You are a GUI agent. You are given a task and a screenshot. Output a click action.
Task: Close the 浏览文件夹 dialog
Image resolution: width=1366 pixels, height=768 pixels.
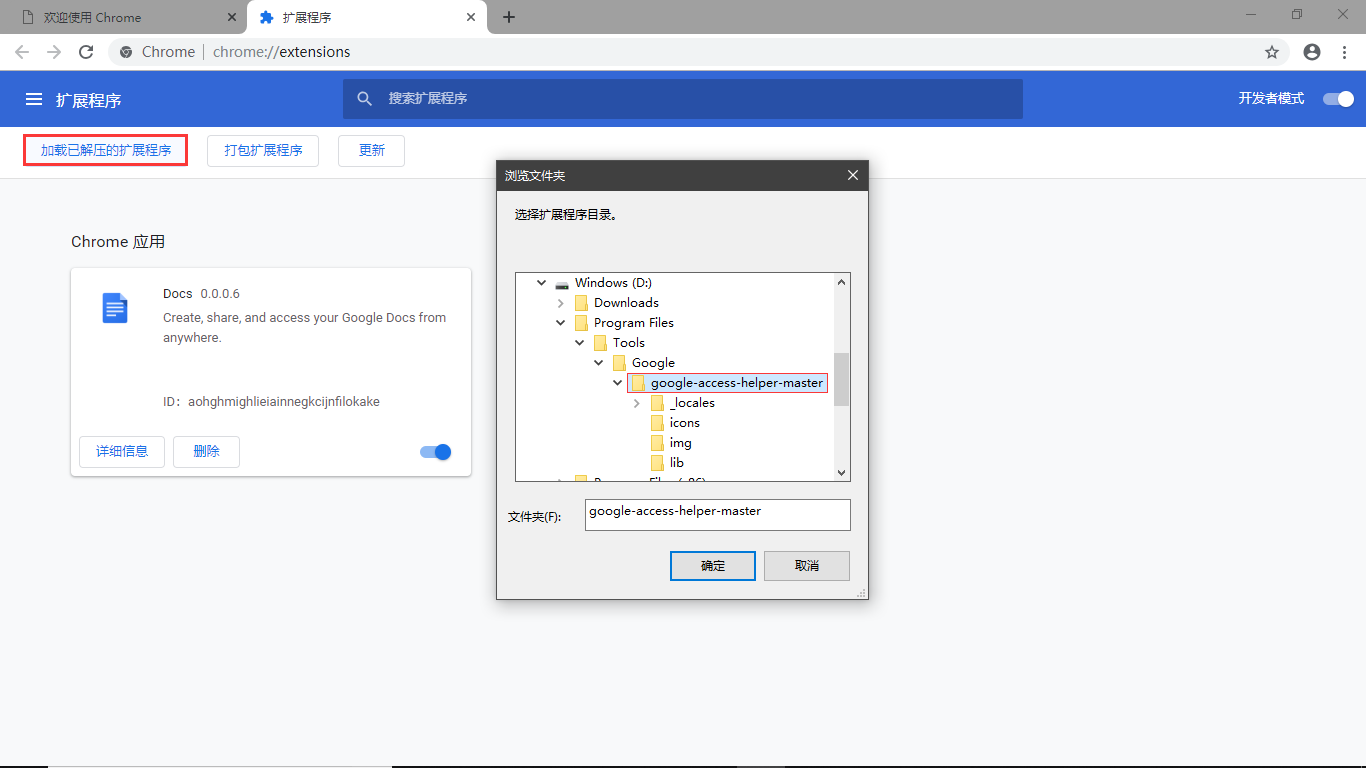(x=853, y=175)
